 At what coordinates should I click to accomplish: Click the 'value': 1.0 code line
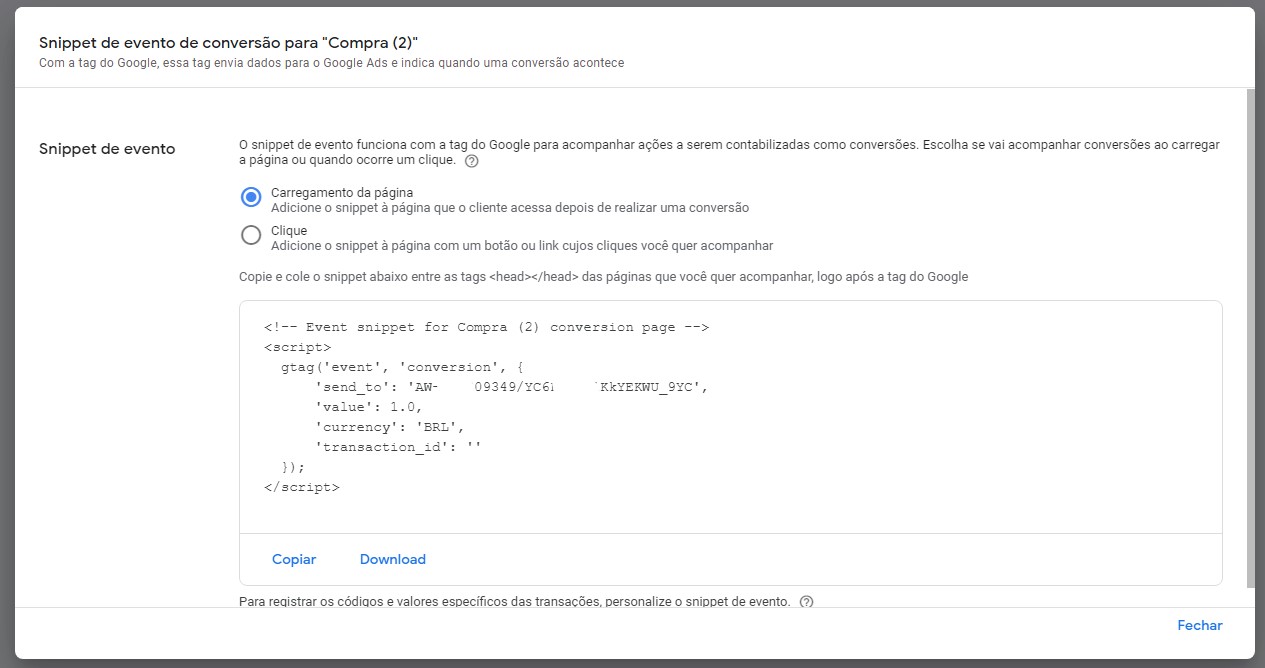click(x=369, y=407)
